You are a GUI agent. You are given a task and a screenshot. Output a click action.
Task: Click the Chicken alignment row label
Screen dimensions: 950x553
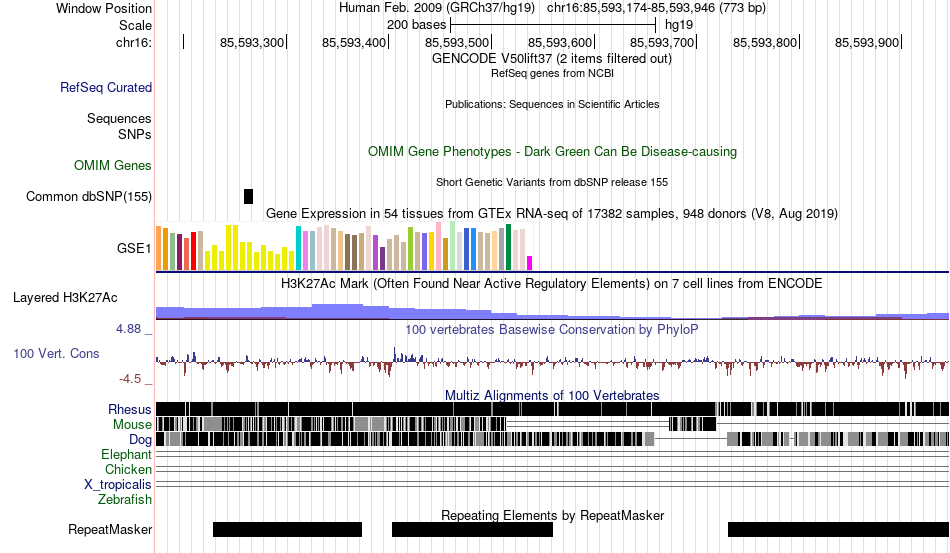tap(128, 469)
